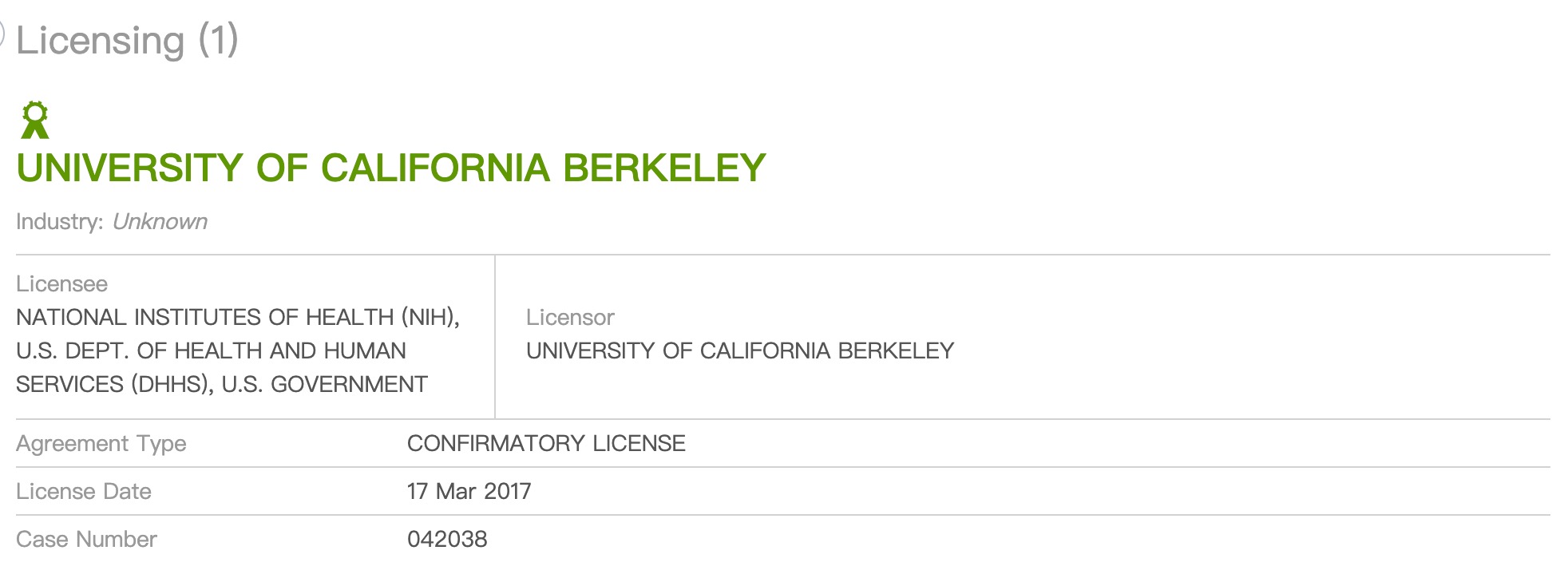Click the National Institutes of Health (NIH) line
This screenshot has width=1568, height=578.
coord(237,318)
